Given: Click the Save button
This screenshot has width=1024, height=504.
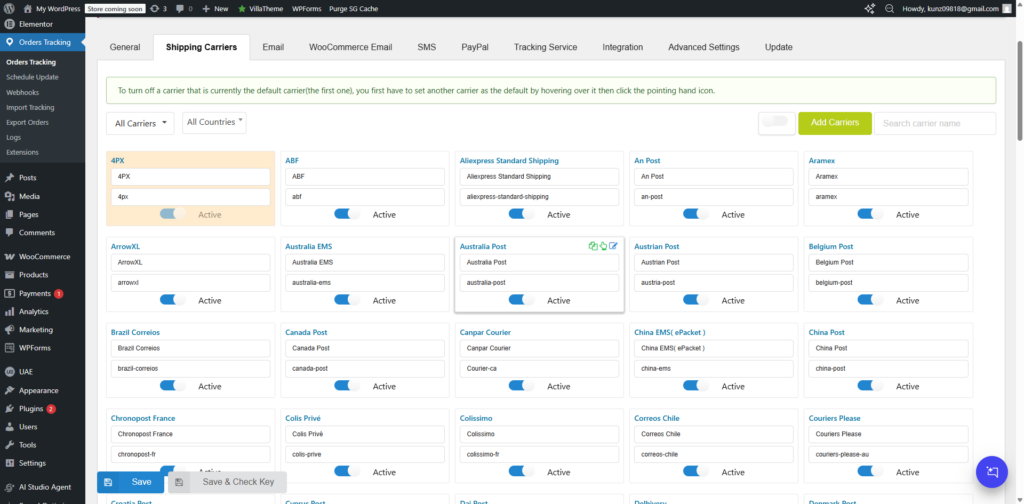Looking at the screenshot, I should 131,482.
